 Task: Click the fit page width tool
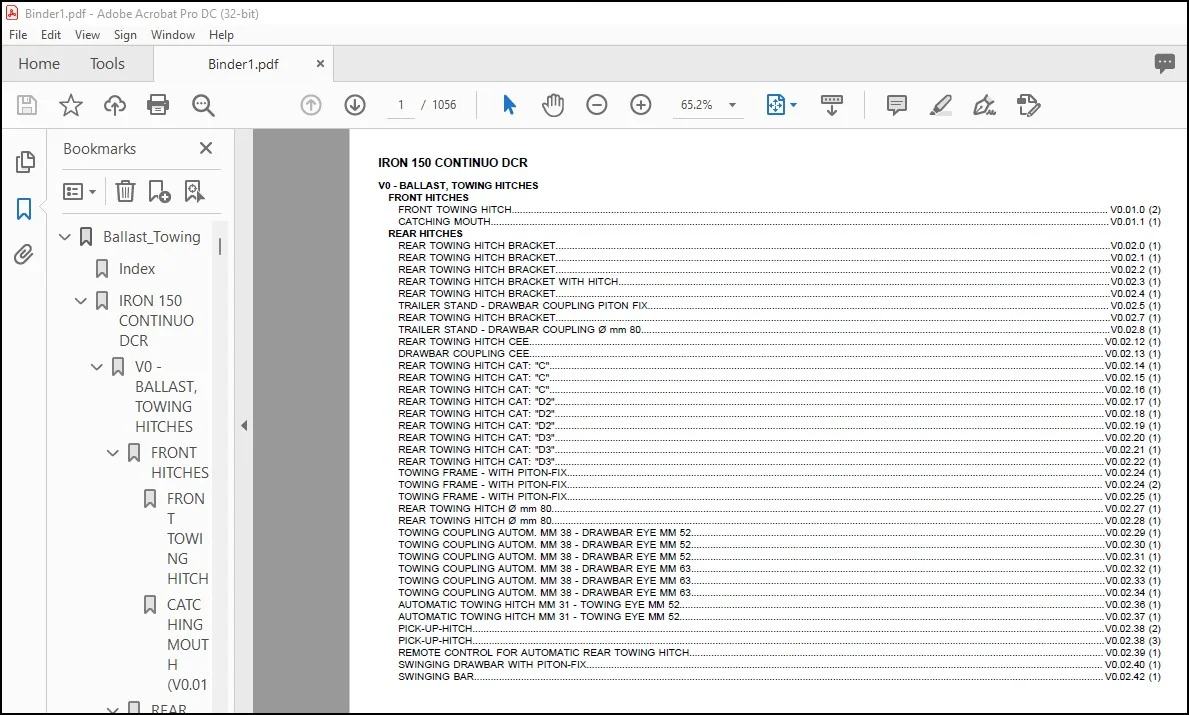tap(776, 105)
